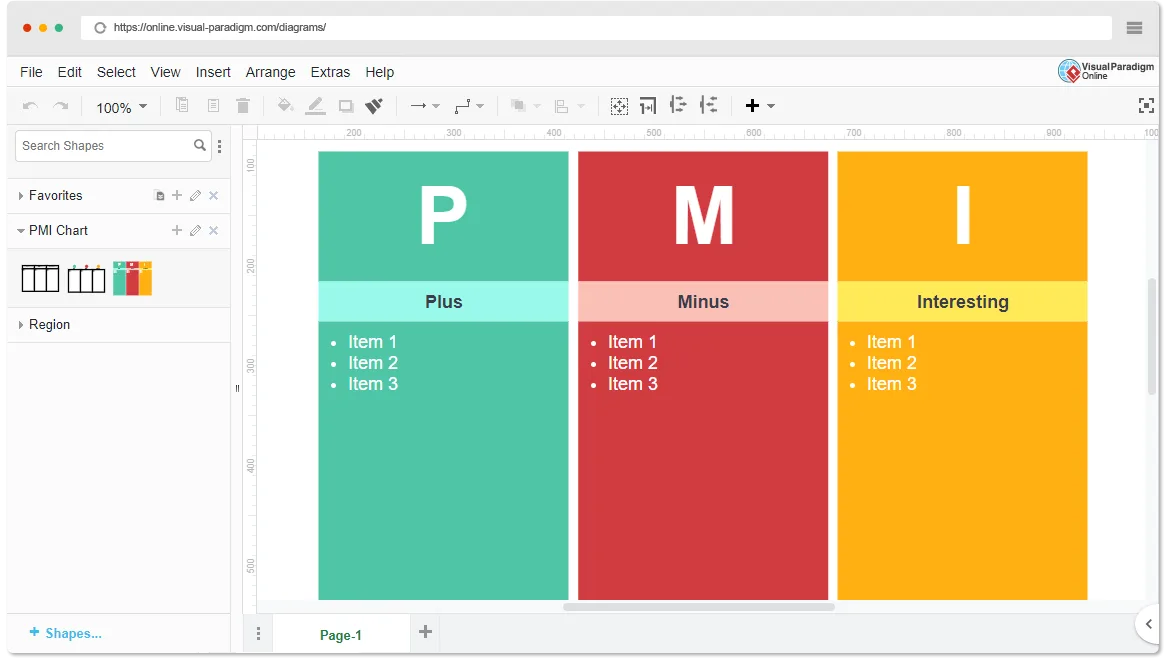The image size is (1170, 665).
Task: Click the vertical canvas scrollbar
Action: pyautogui.click(x=1152, y=336)
